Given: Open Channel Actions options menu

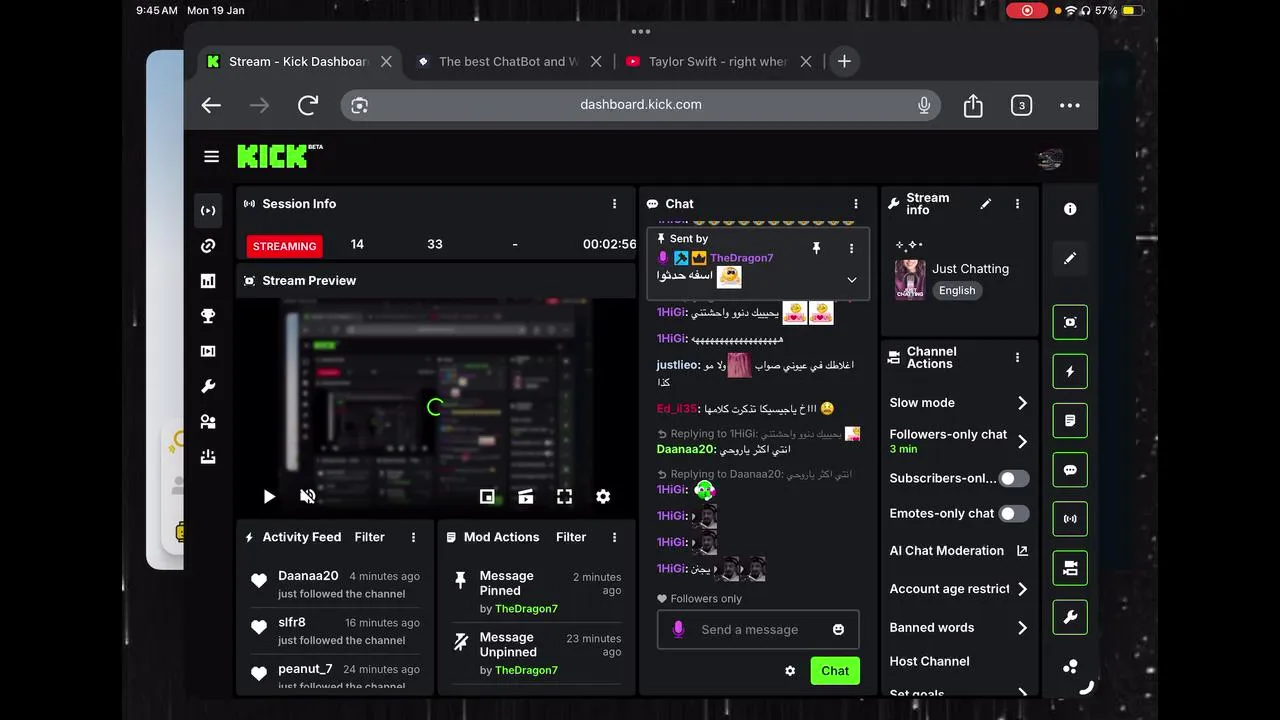Looking at the screenshot, I should 1017,357.
